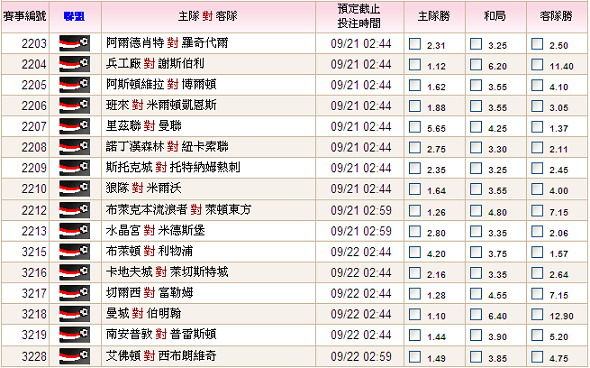Click the league icon for match 3215
This screenshot has height=368, width=590.
pos(74,251)
